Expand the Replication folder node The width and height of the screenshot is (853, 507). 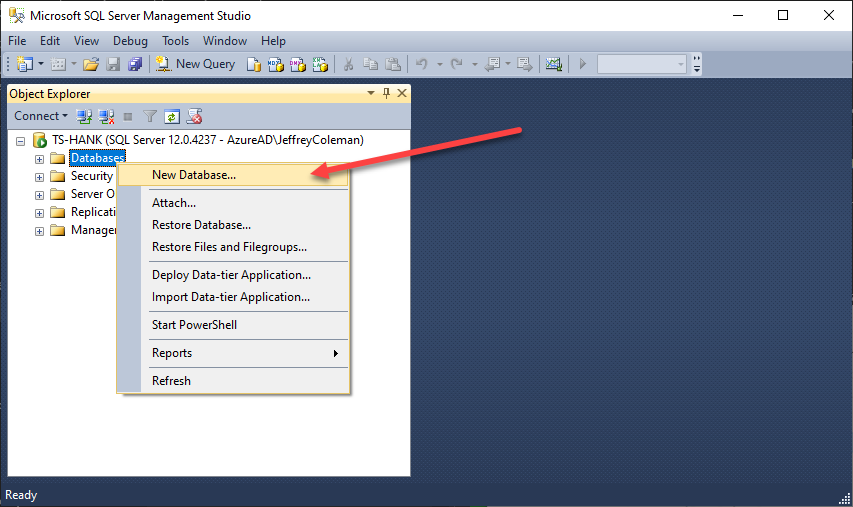tap(39, 213)
